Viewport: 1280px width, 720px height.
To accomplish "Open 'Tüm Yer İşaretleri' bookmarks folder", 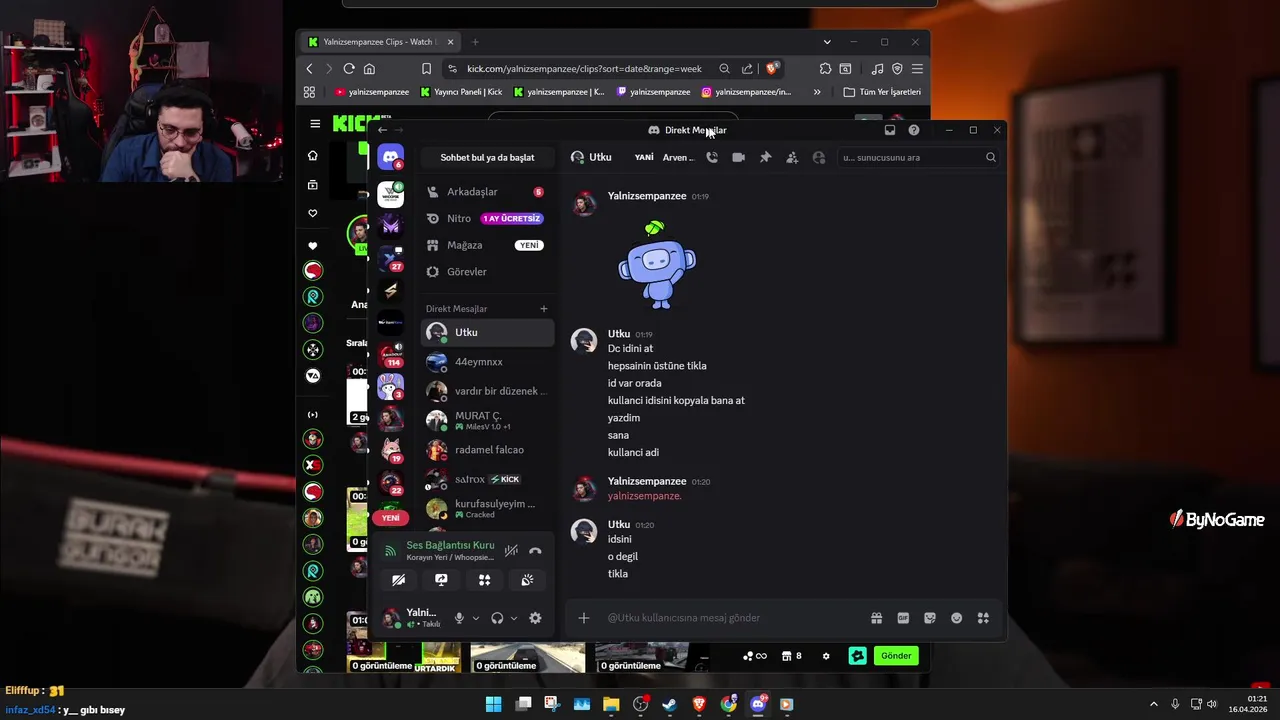I will click(x=882, y=92).
